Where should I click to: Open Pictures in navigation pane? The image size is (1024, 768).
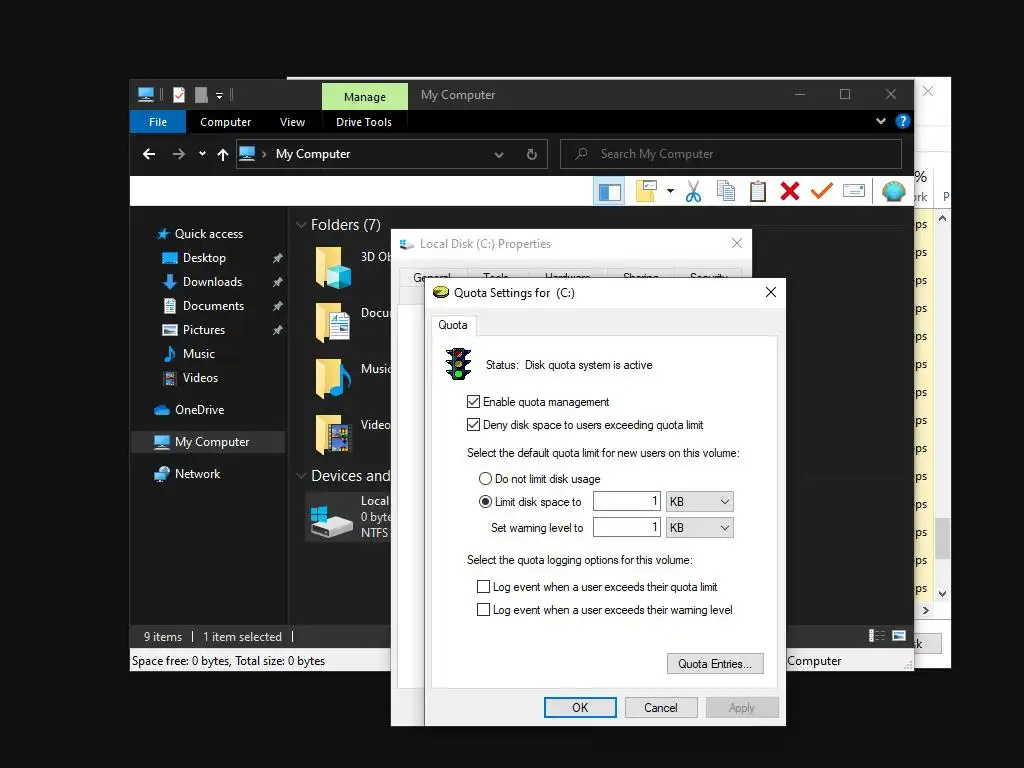(204, 330)
